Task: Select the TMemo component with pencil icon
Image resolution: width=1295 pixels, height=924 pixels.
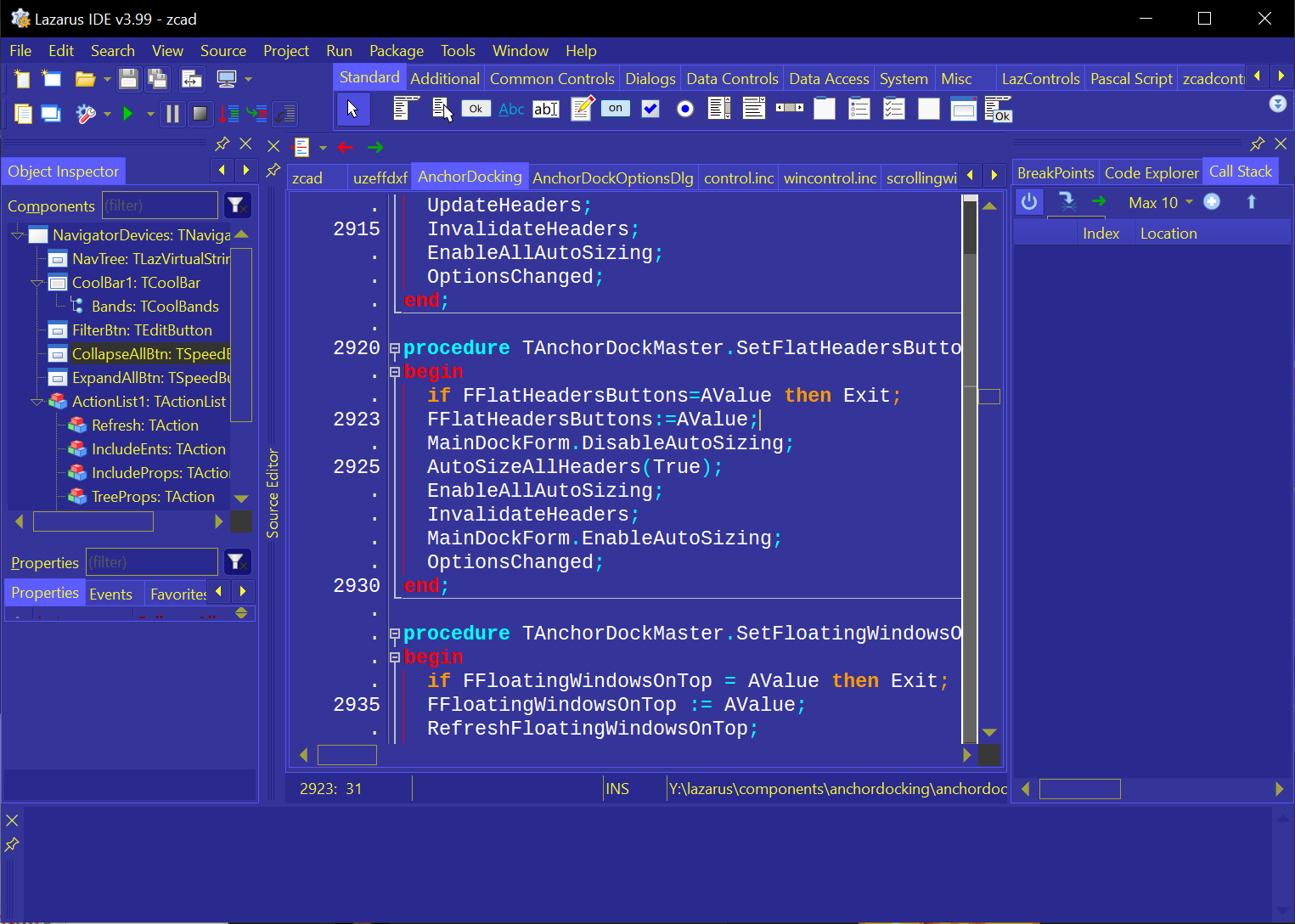Action: [582, 109]
